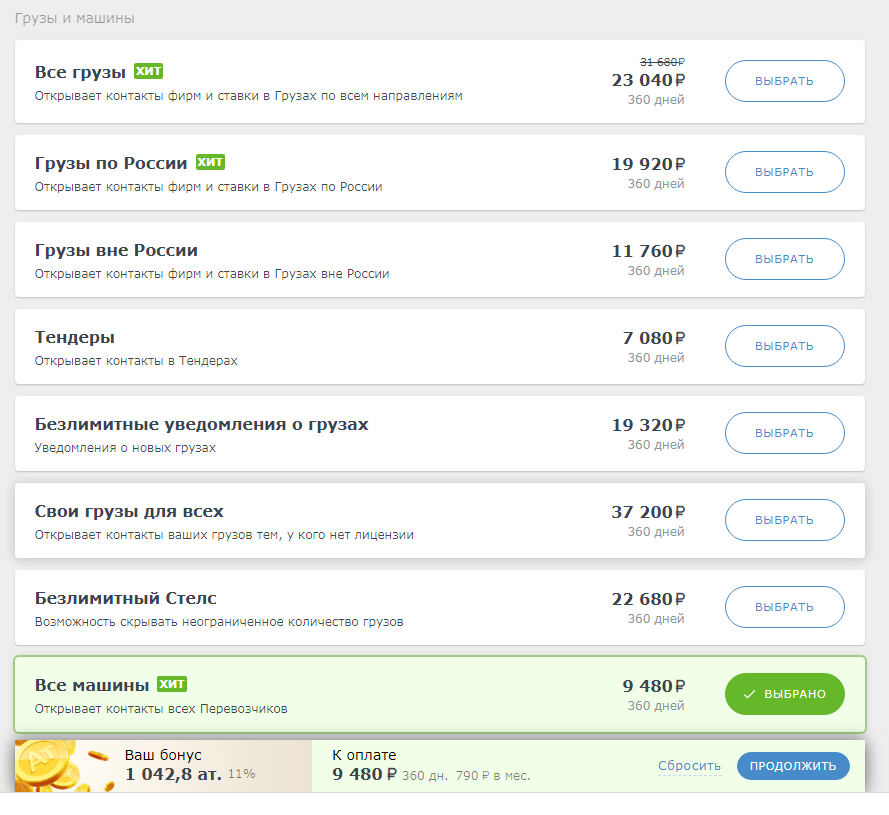Reset selection with the Сбросить link

pos(689,766)
